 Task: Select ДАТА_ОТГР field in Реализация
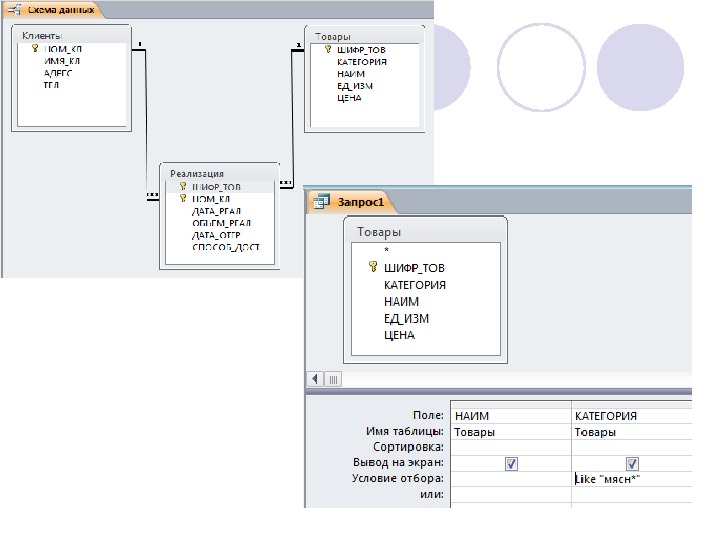pyautogui.click(x=216, y=235)
